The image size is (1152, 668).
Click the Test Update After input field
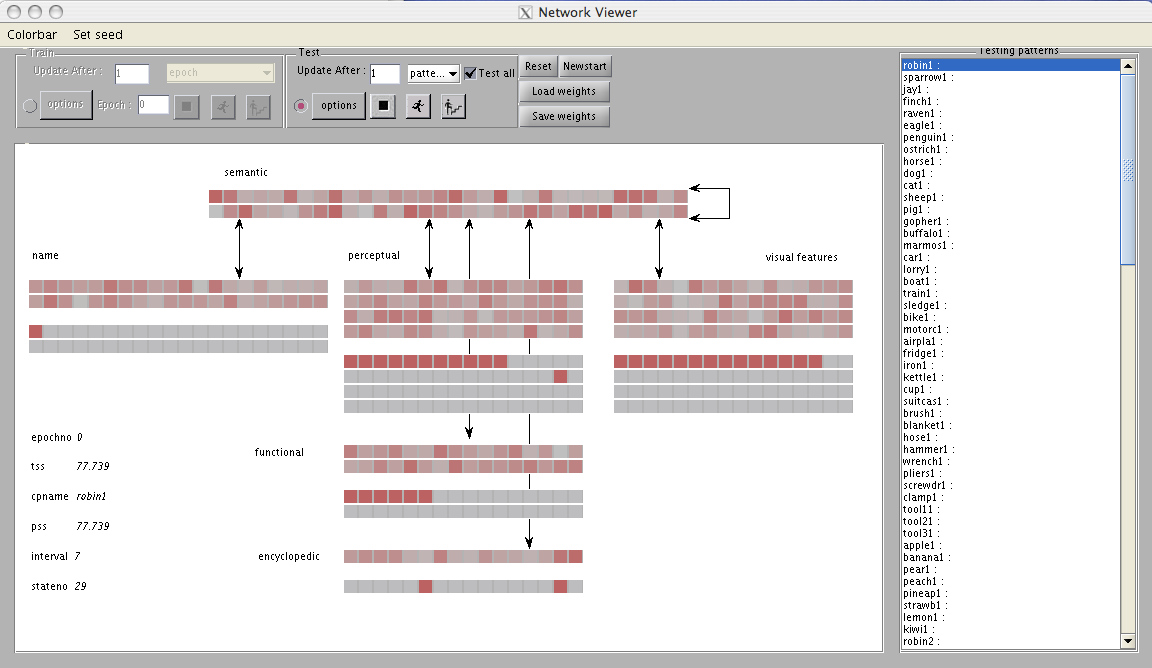tap(385, 74)
